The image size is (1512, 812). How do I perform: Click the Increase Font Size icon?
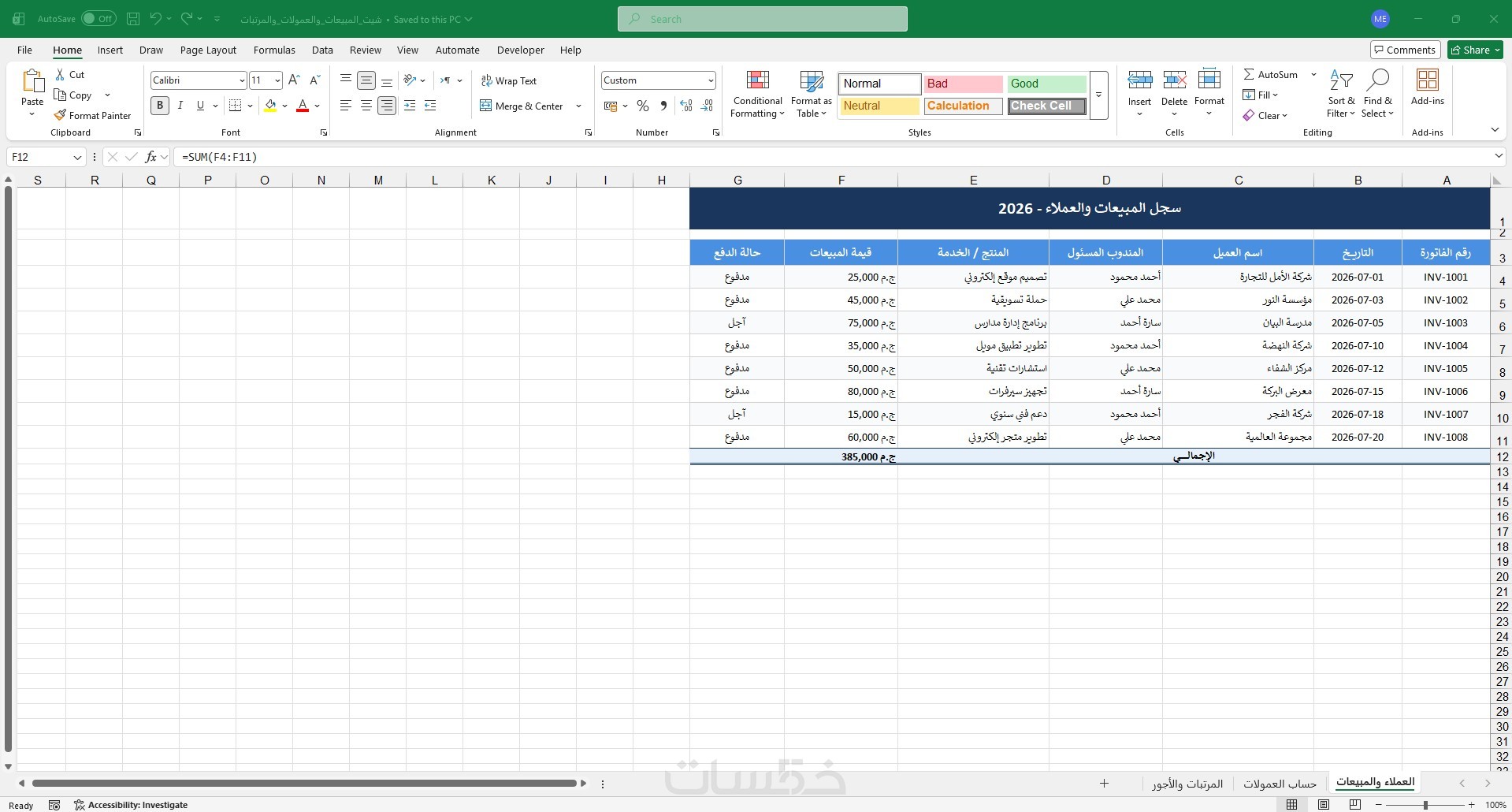coord(294,80)
